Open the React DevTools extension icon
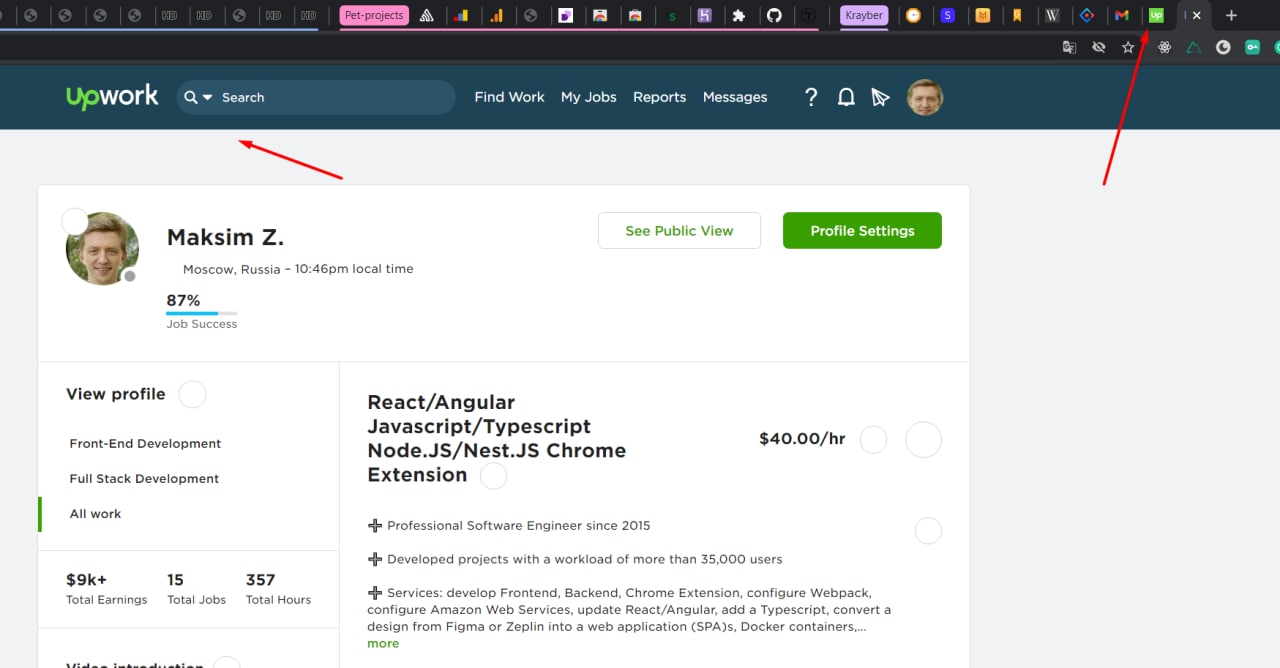This screenshot has height=668, width=1280. click(1164, 47)
